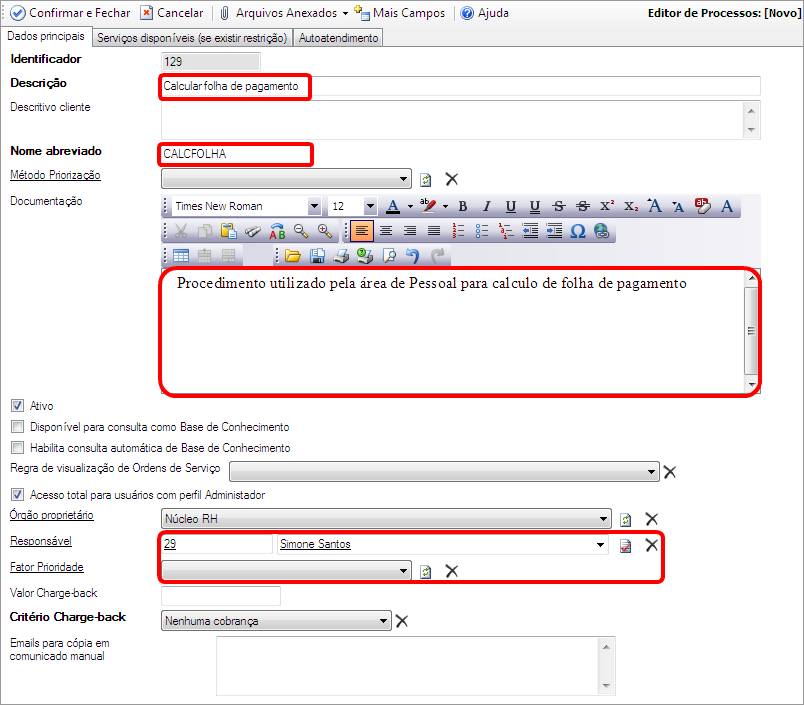Insert special symbol with Omega icon
The width and height of the screenshot is (804, 705).
pyautogui.click(x=577, y=231)
